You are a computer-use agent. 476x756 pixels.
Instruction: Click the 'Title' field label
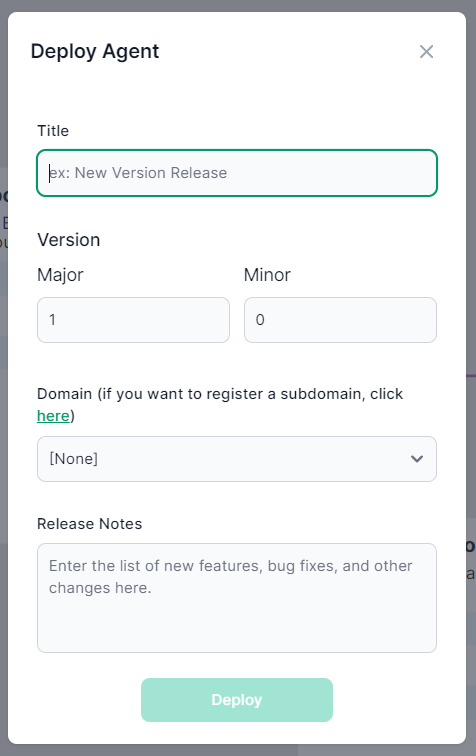(53, 131)
